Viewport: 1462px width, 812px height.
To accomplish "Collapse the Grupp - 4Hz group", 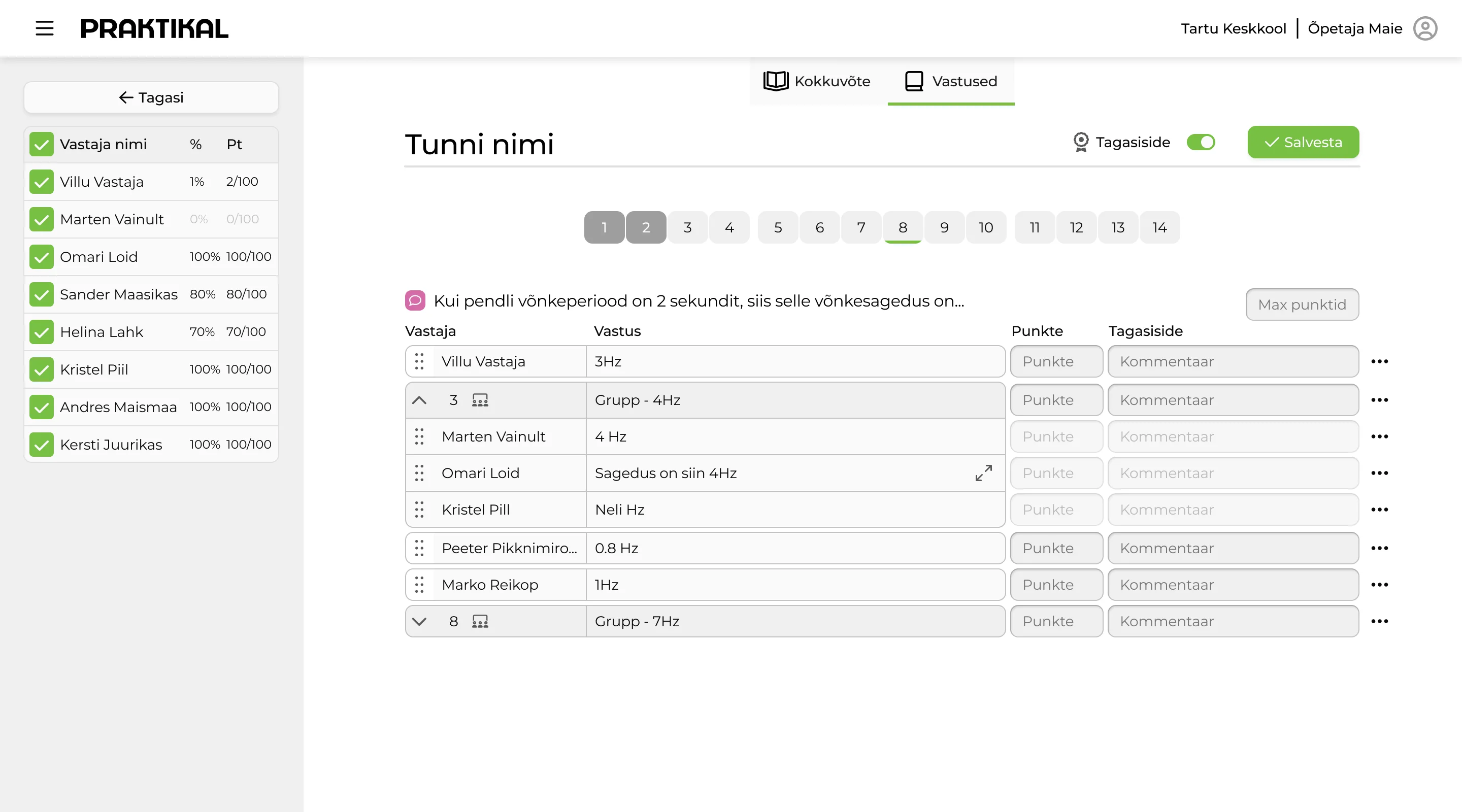I will pos(419,400).
